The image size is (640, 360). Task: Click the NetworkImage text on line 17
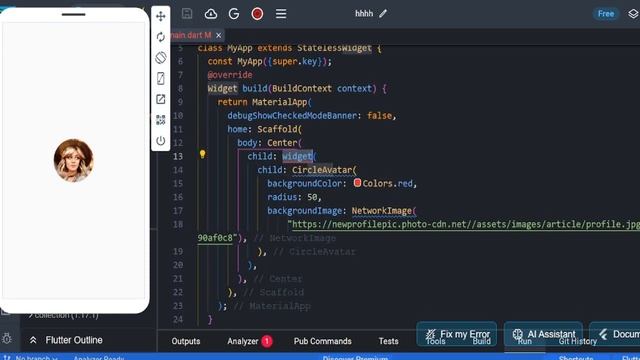[382, 211]
